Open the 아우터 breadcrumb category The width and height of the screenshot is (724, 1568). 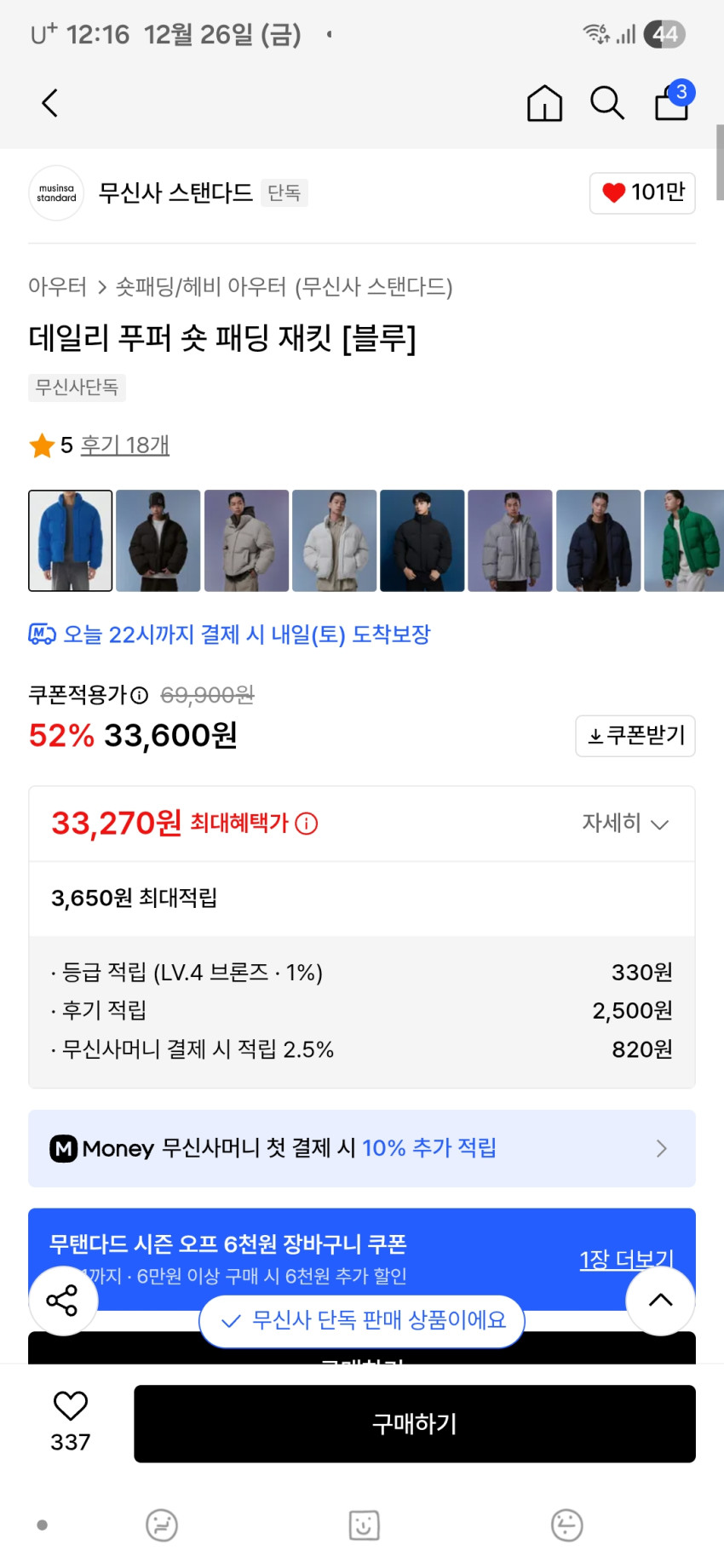click(x=57, y=286)
